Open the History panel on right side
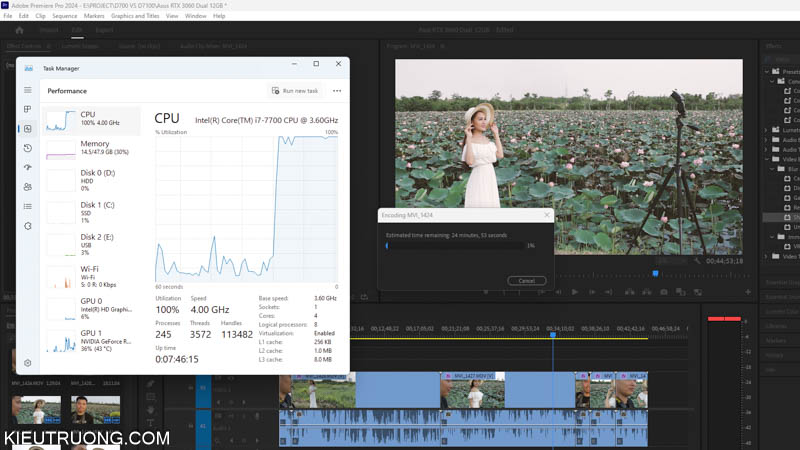Image resolution: width=800 pixels, height=450 pixels. (x=774, y=355)
